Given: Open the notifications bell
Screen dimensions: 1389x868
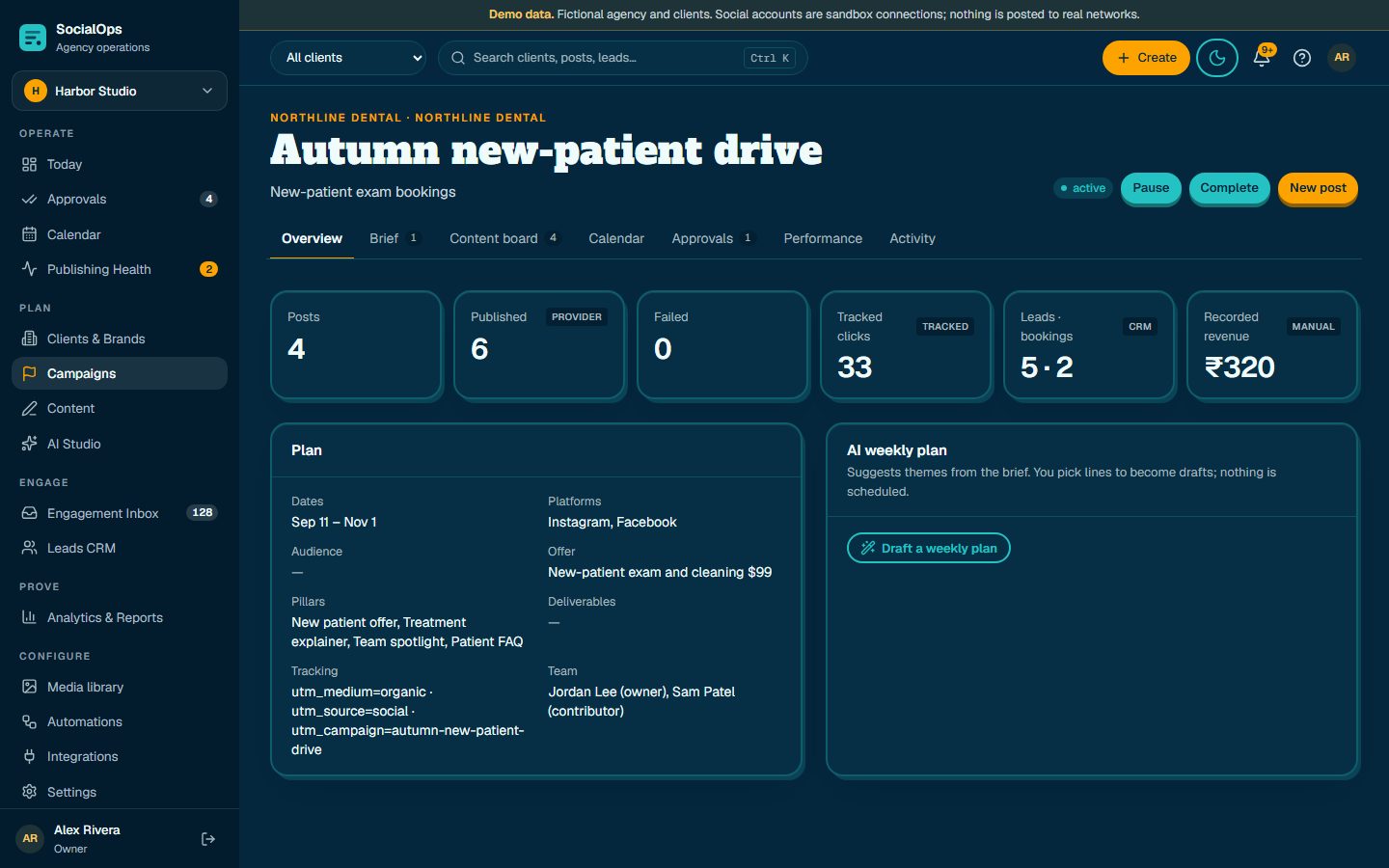Looking at the screenshot, I should (x=1262, y=57).
